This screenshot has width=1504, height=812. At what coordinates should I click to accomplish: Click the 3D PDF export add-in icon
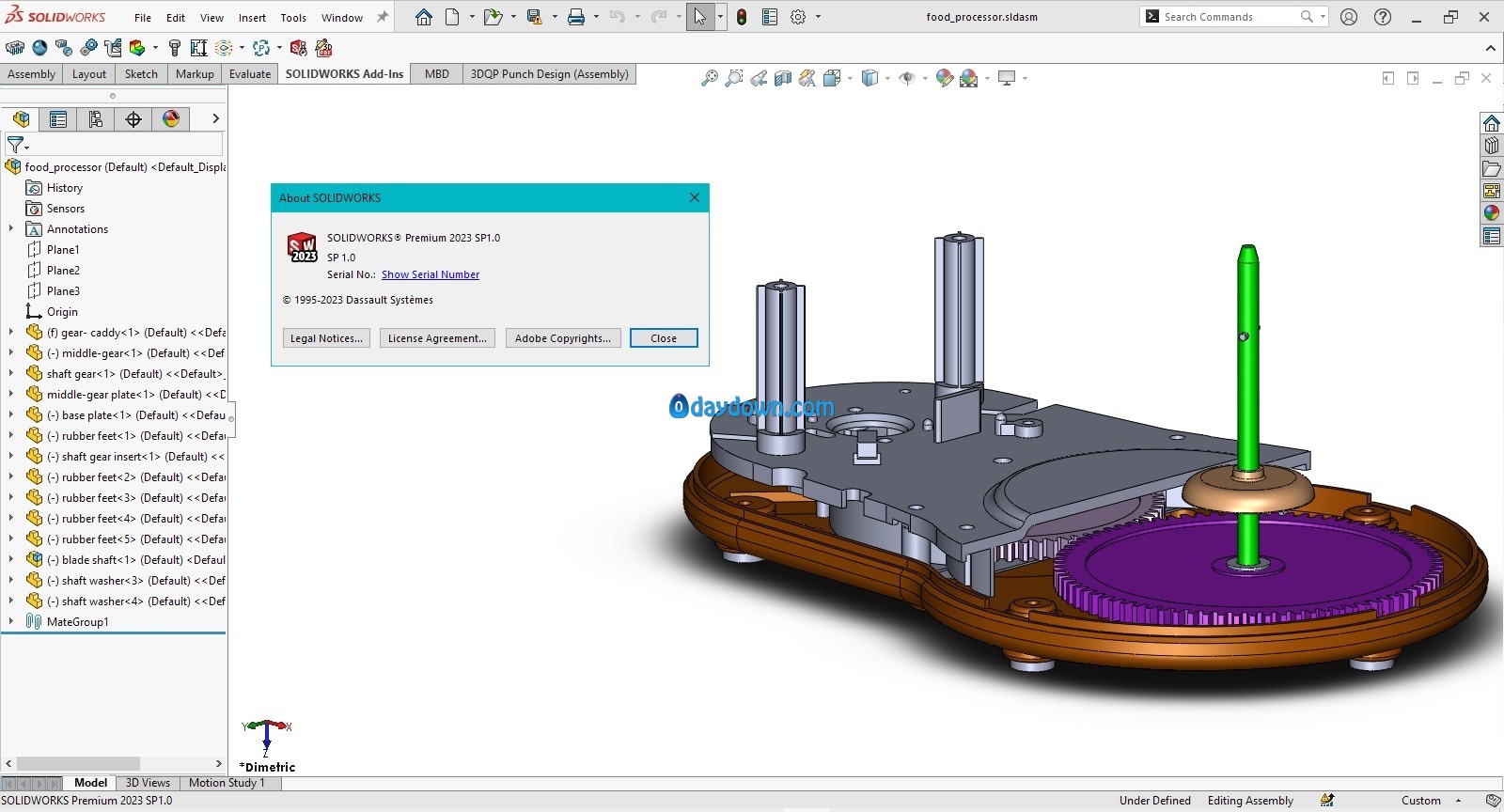click(323, 48)
